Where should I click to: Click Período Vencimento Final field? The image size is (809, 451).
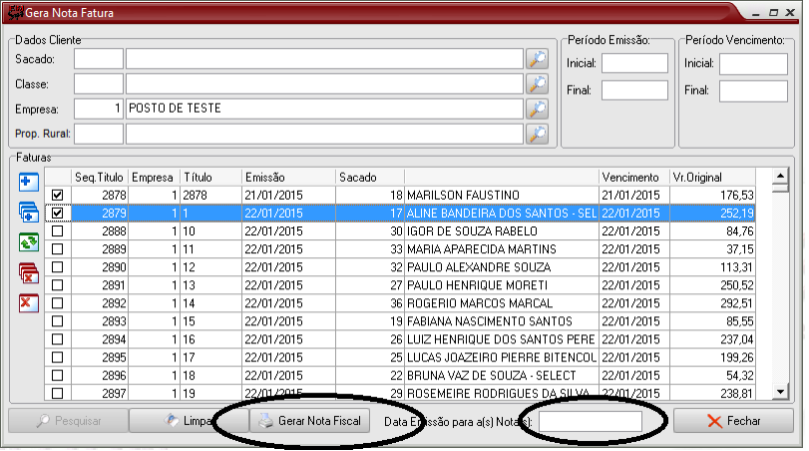tap(753, 91)
